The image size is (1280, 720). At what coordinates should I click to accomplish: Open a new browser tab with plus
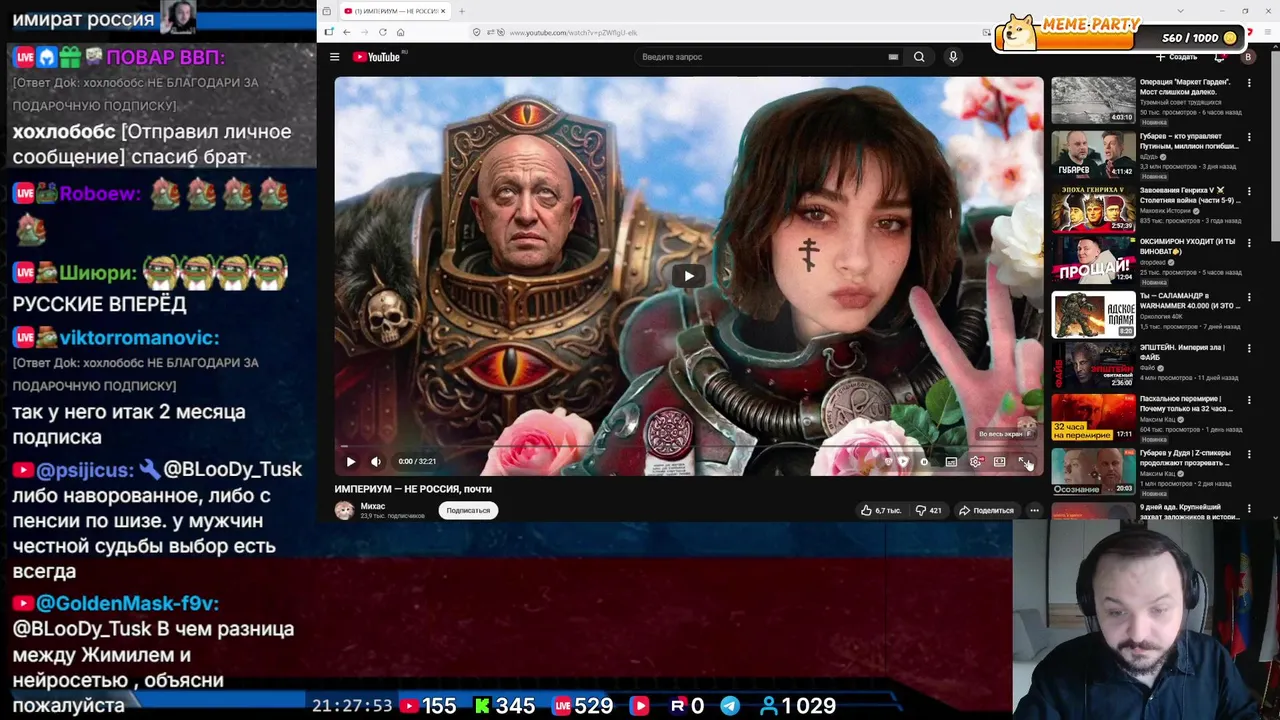[x=461, y=11]
